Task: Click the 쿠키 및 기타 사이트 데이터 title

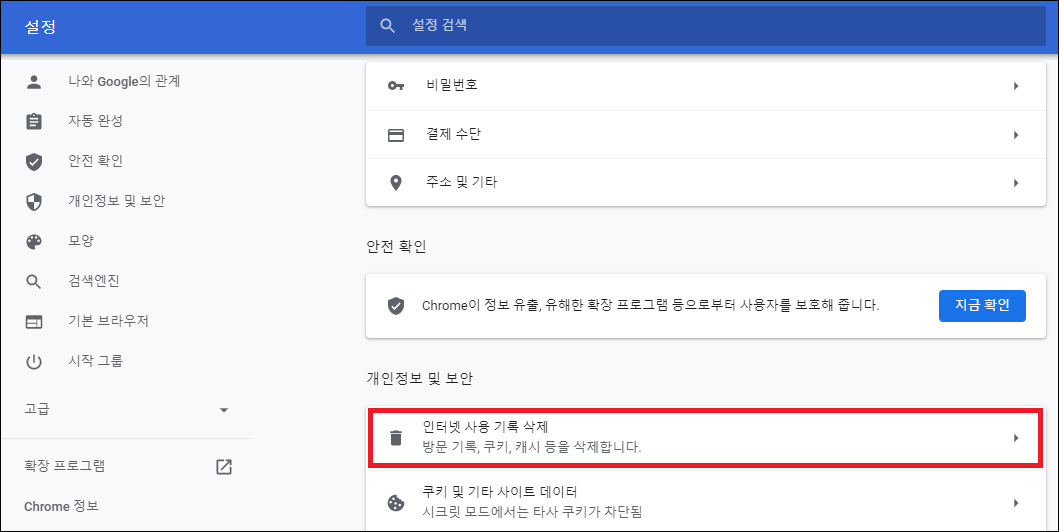Action: click(x=500, y=492)
